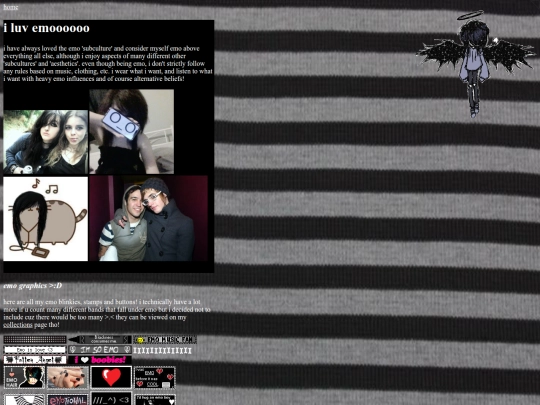
Task: Click the 'I'M SO EMO' blinkie
Action: (x=100, y=350)
